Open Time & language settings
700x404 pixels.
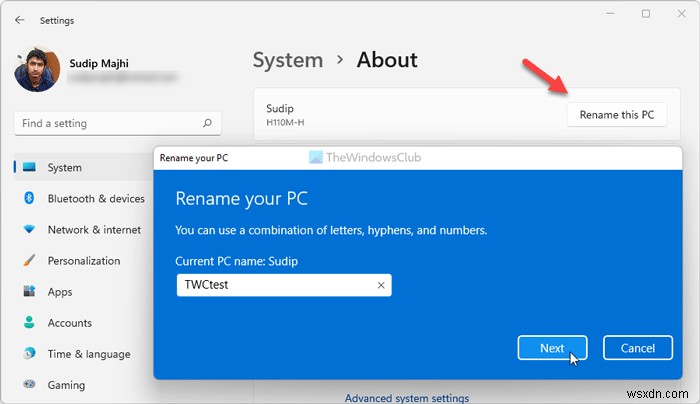(x=89, y=354)
